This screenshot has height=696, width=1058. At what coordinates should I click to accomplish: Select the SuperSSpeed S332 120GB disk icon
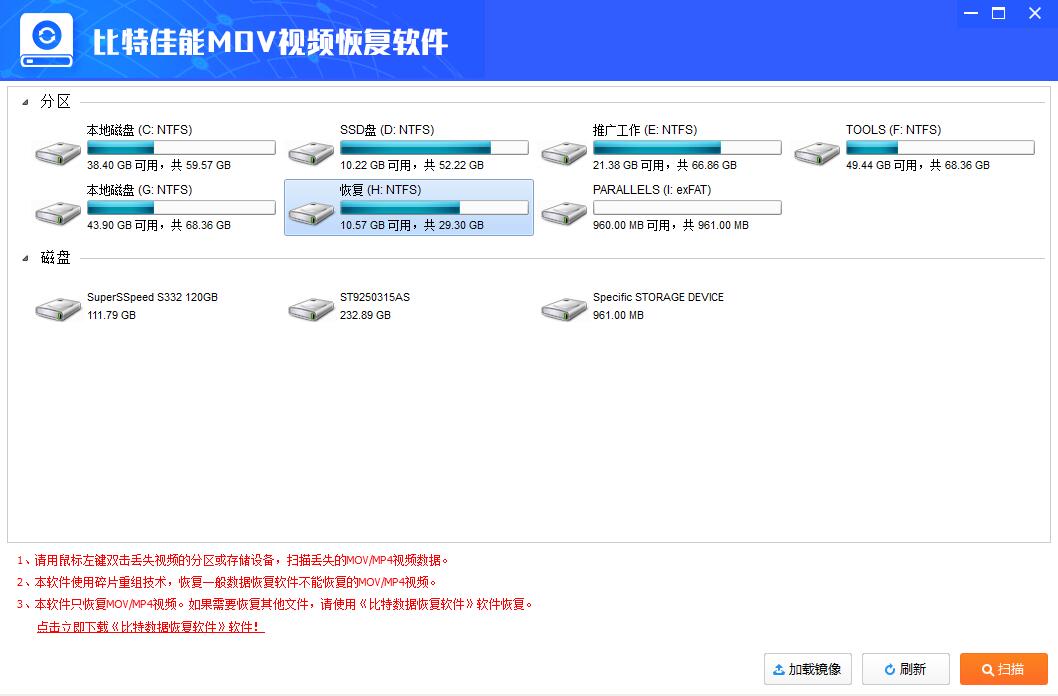(x=58, y=308)
